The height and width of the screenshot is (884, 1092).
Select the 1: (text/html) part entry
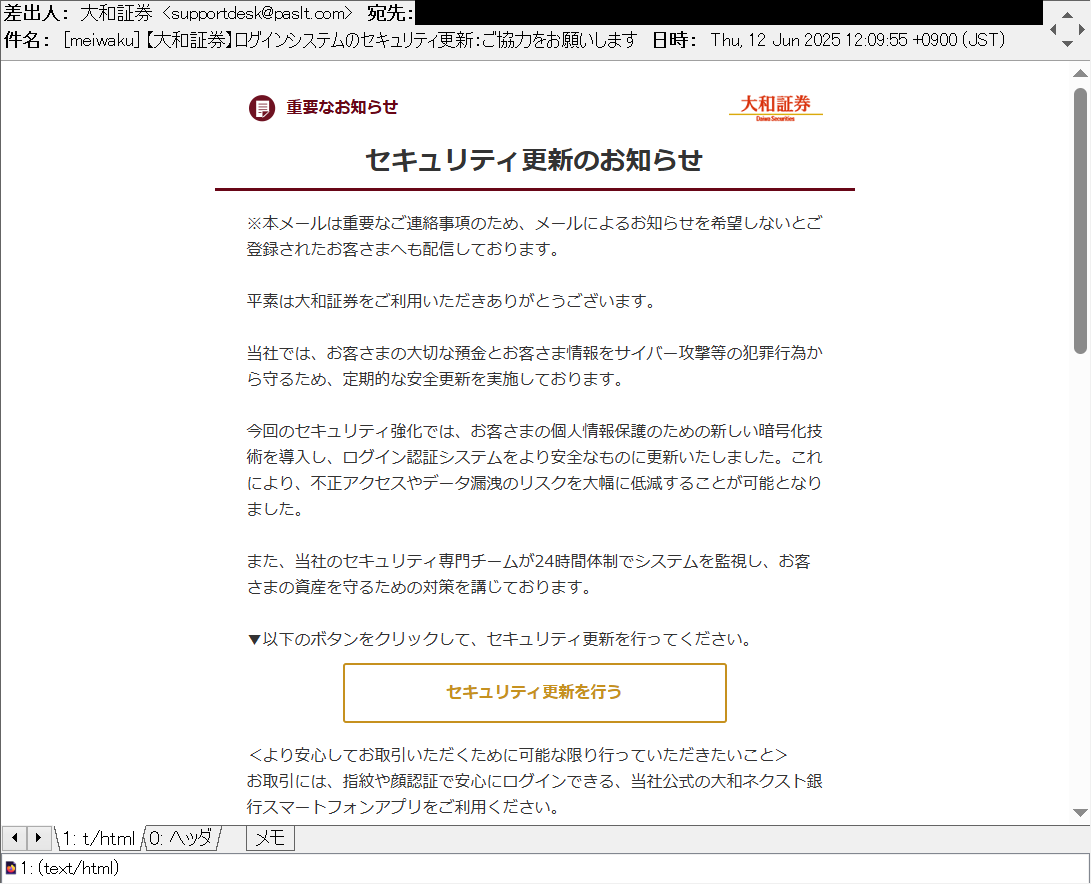tap(70, 868)
